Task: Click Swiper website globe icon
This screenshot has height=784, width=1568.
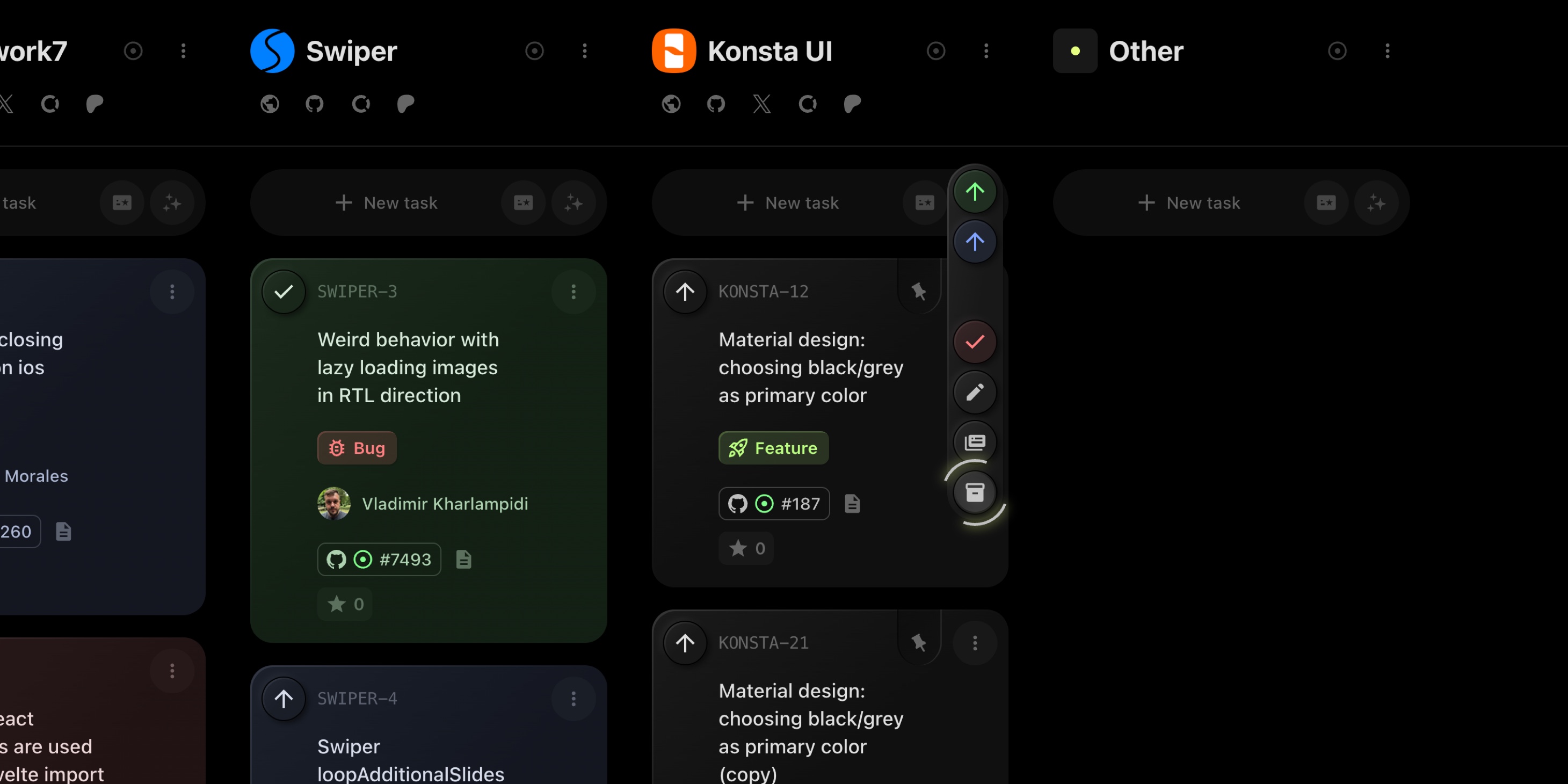Action: (x=270, y=104)
